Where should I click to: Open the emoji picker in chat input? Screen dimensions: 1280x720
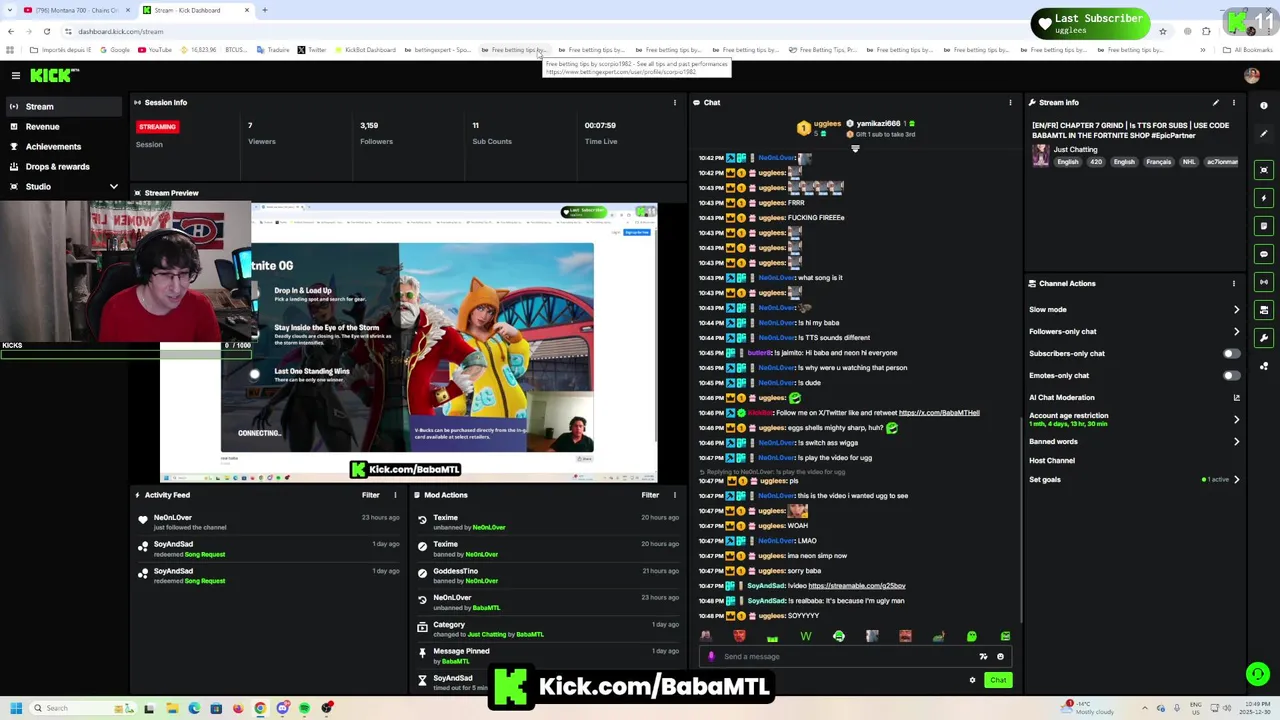(x=1000, y=657)
